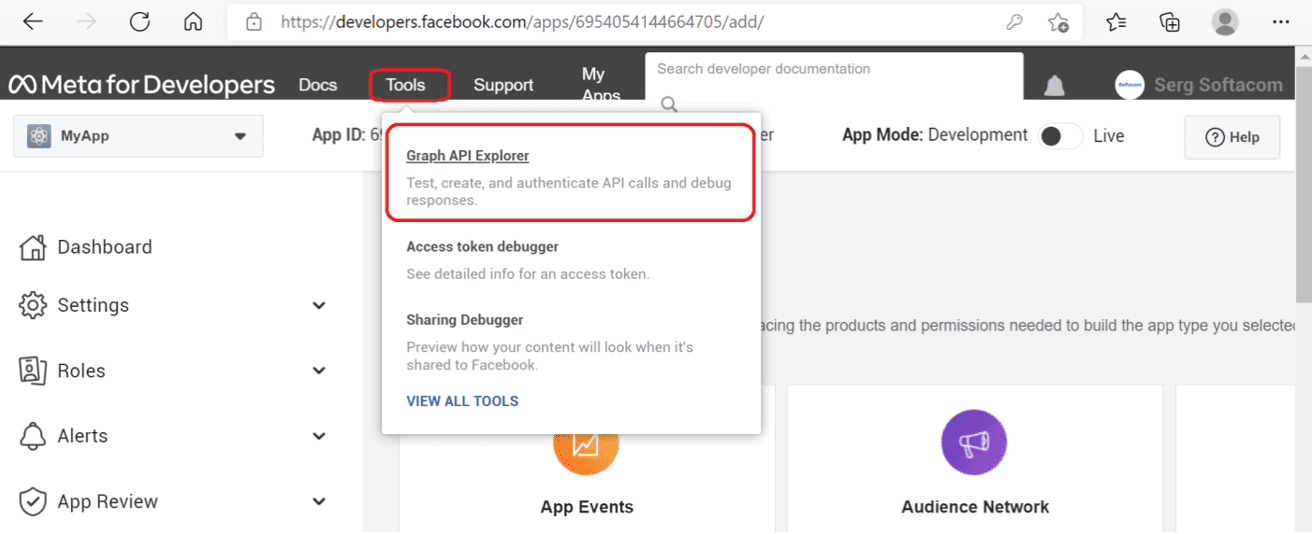Select Graph API Explorer from Tools menu
Screen dimensions: 1315x534
467,156
